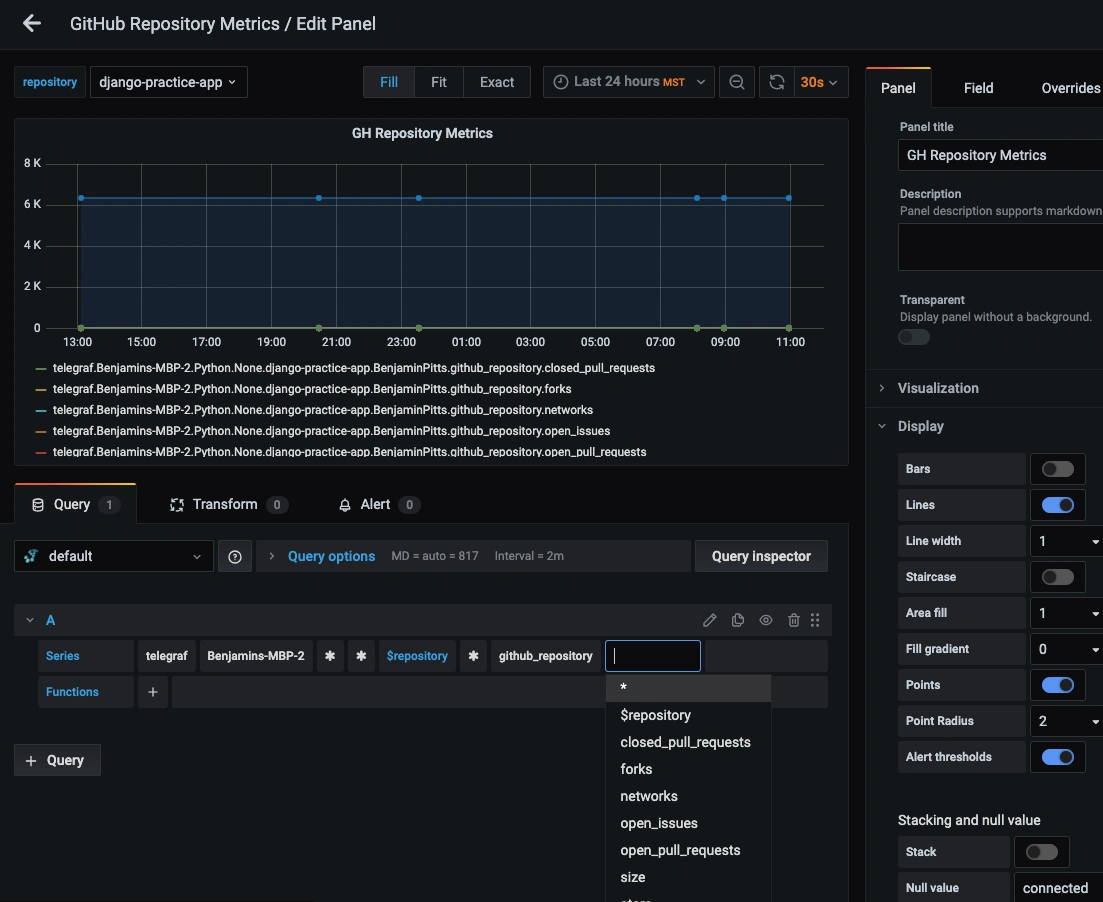
Task: Turn off the Points switch
Action: (x=1057, y=685)
